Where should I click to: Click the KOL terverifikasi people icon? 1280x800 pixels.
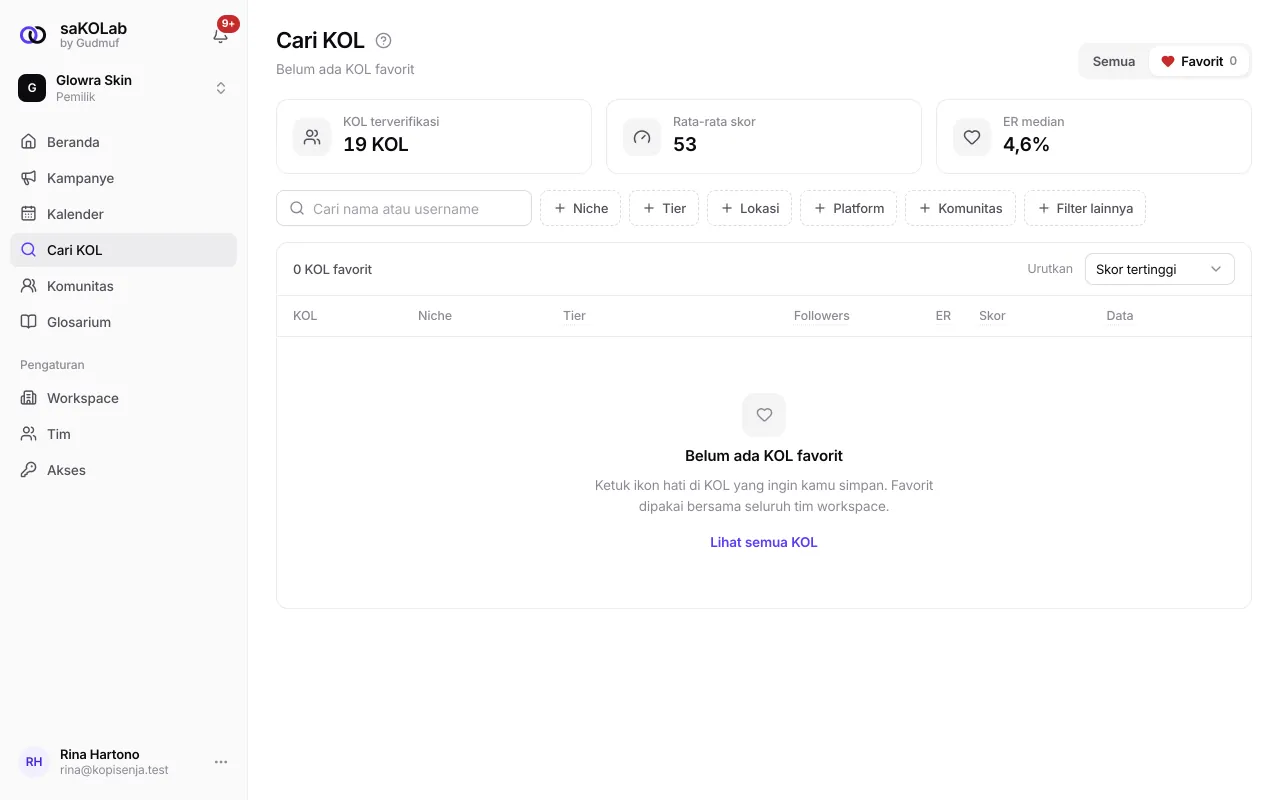[312, 137]
